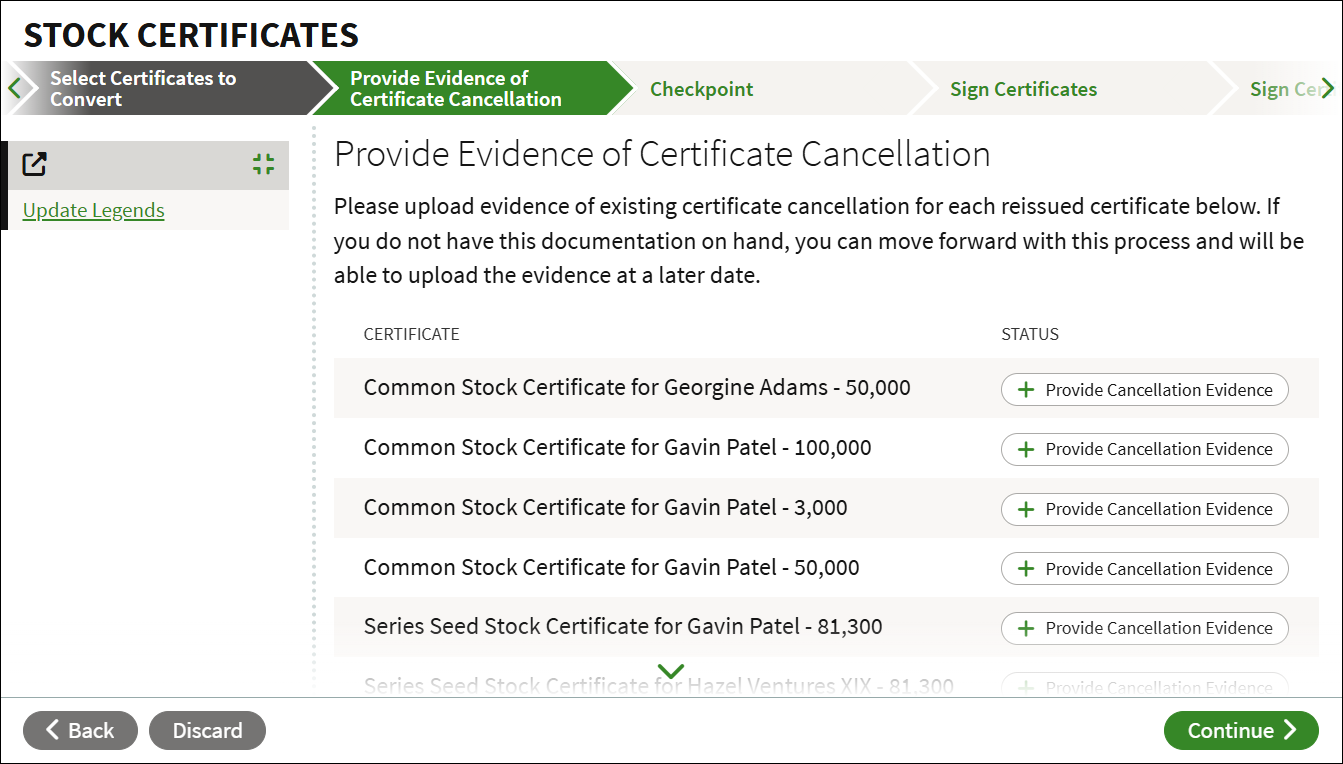
Task: Select the Hazel Ventures XIX certificate row
Action: click(x=826, y=686)
